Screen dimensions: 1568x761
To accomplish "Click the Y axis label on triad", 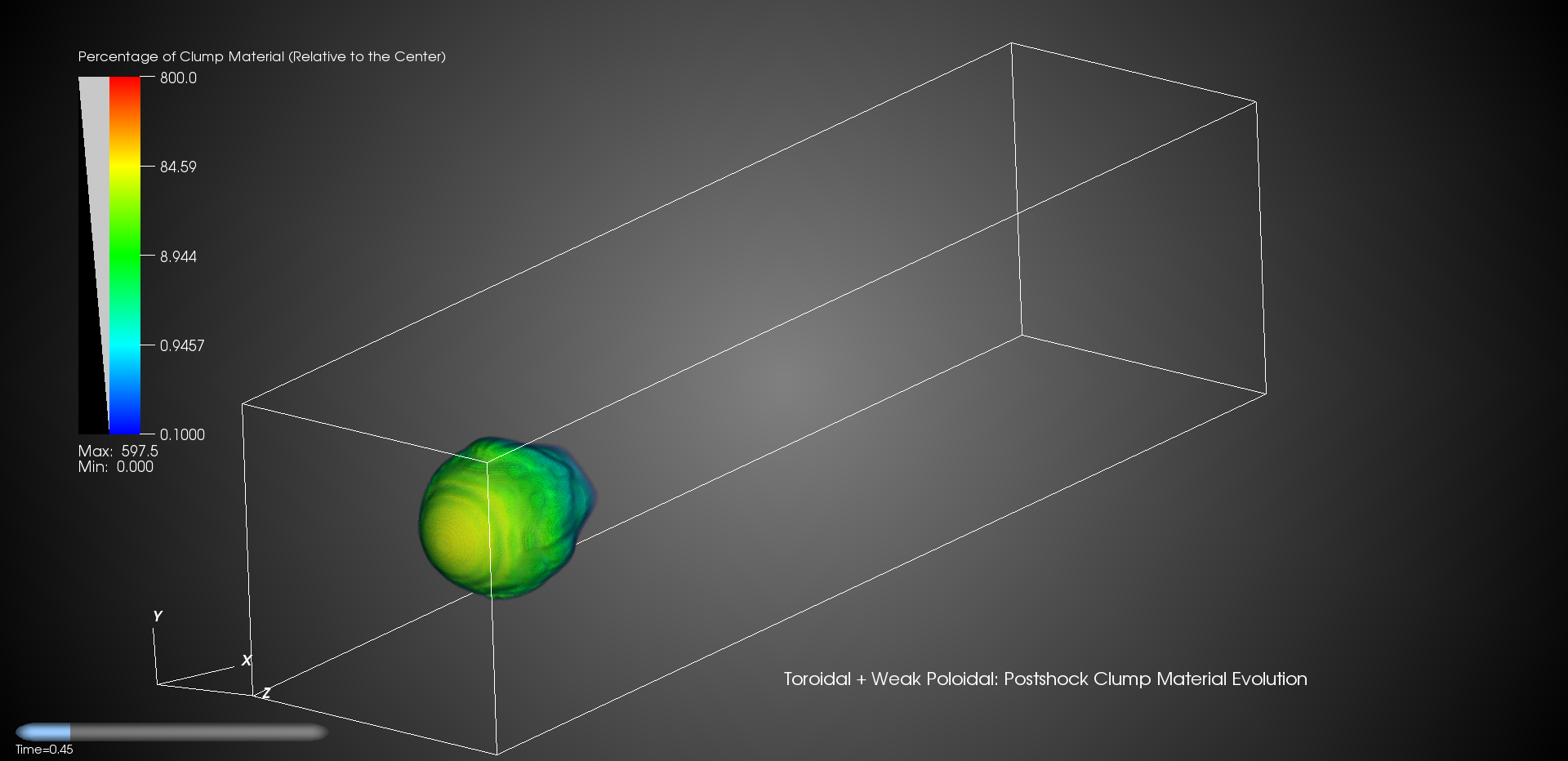I will (158, 616).
